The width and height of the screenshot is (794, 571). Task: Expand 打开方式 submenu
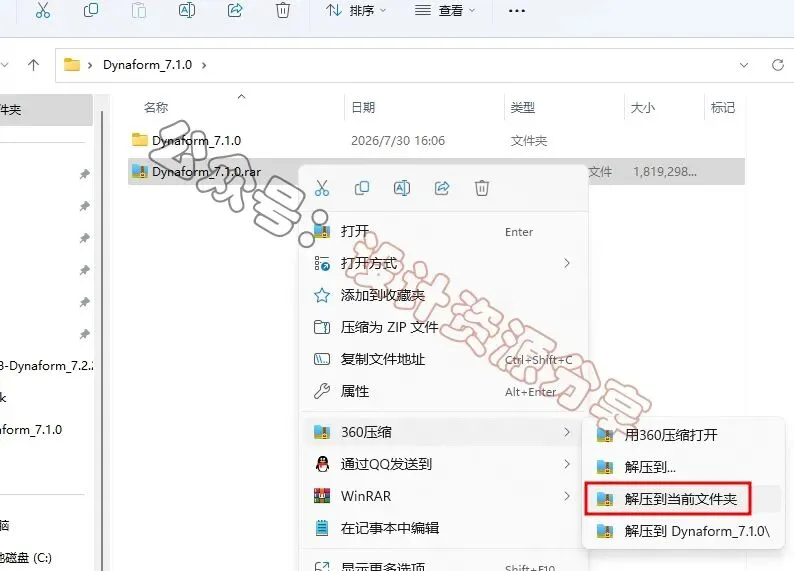tap(444, 263)
